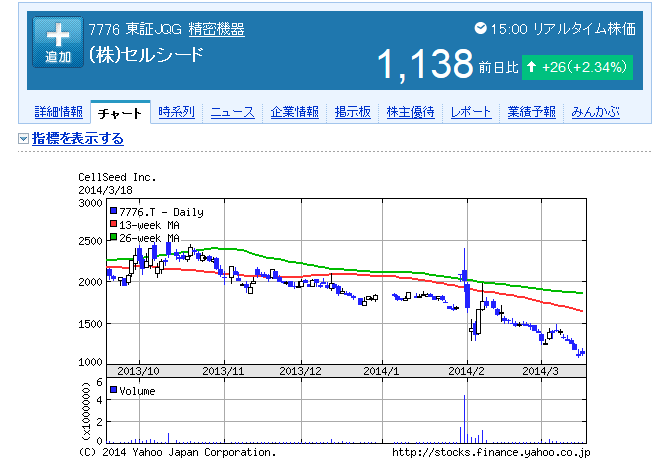The image size is (662, 471).
Task: Expand the 指標を表示する arrow icon
Action: point(24,138)
